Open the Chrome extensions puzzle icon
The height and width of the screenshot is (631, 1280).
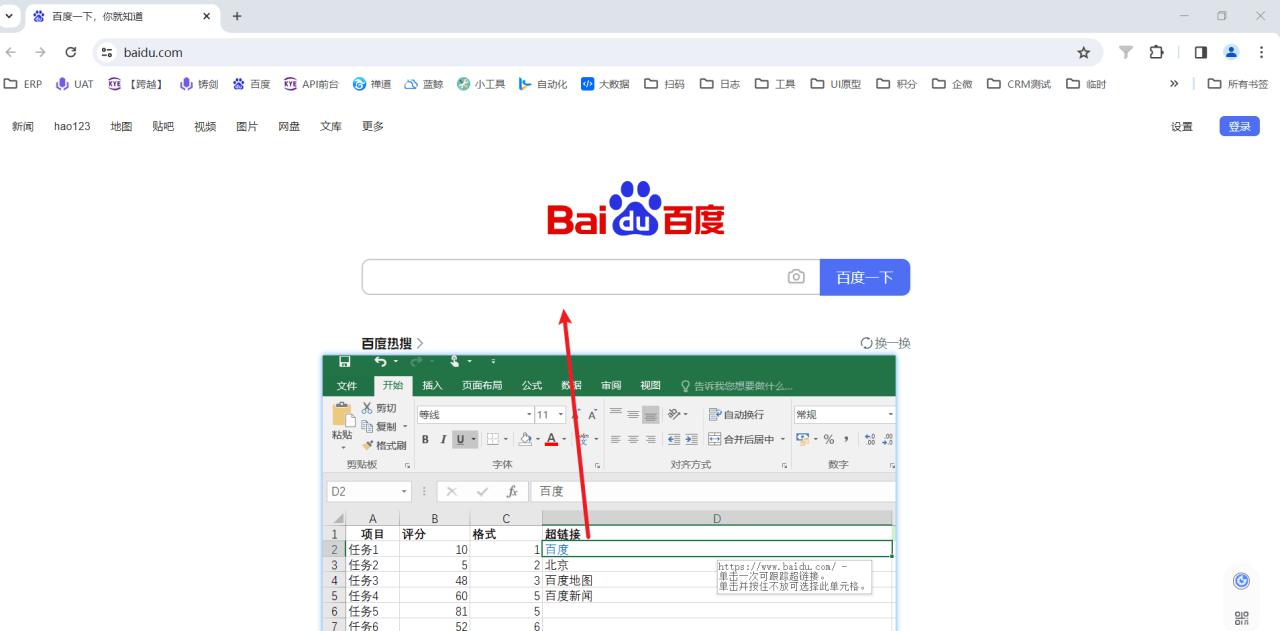1157,52
